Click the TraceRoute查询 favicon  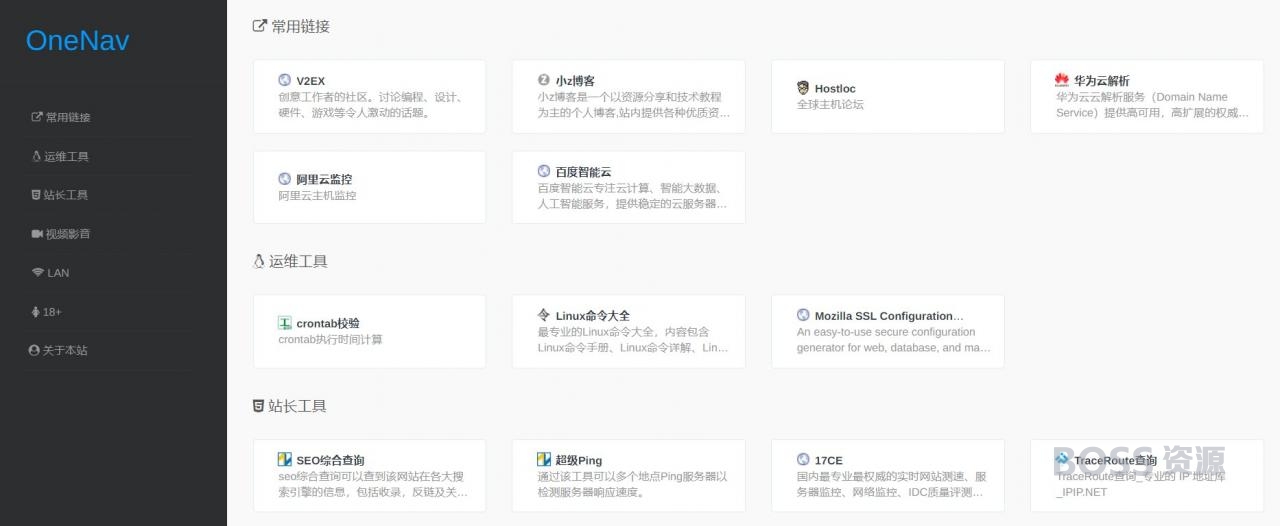click(x=1062, y=460)
